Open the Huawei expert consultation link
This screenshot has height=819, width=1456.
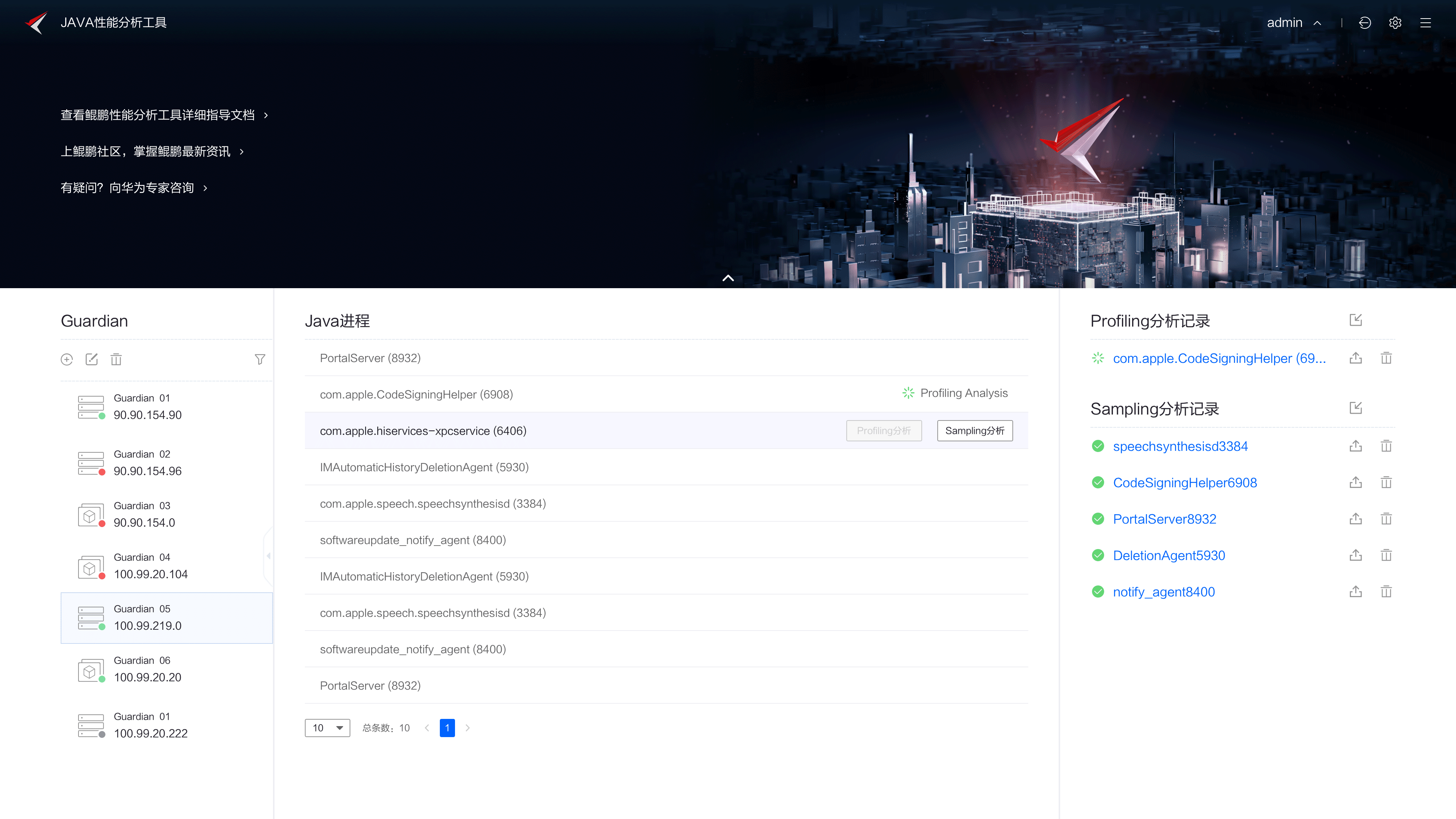coord(135,188)
